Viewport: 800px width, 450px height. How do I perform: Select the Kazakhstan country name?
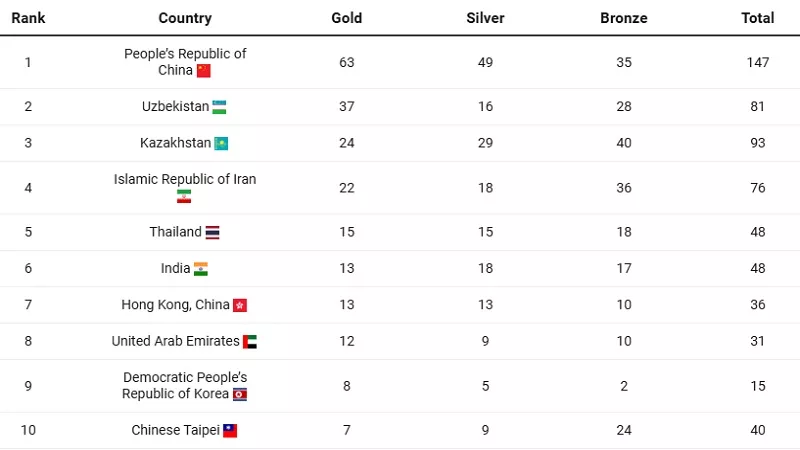[x=175, y=143]
